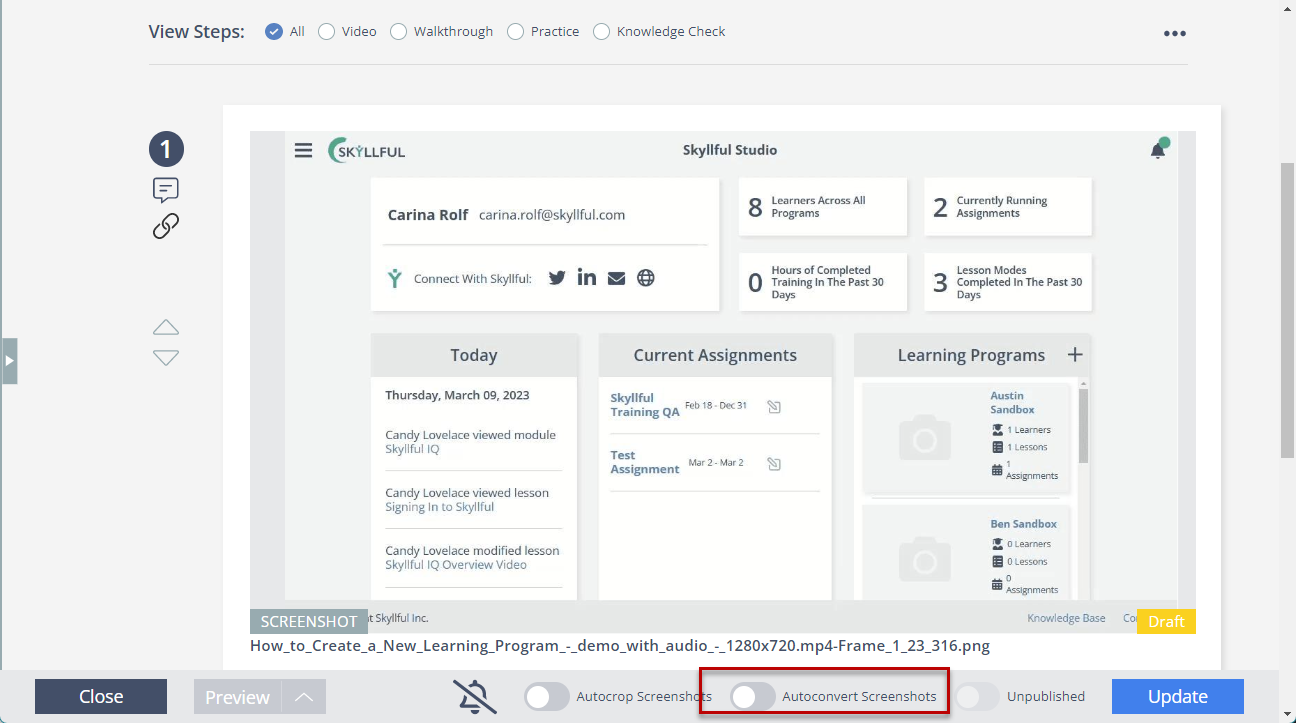Image resolution: width=1296 pixels, height=723 pixels.
Task: Click the Preview button
Action: (x=238, y=697)
